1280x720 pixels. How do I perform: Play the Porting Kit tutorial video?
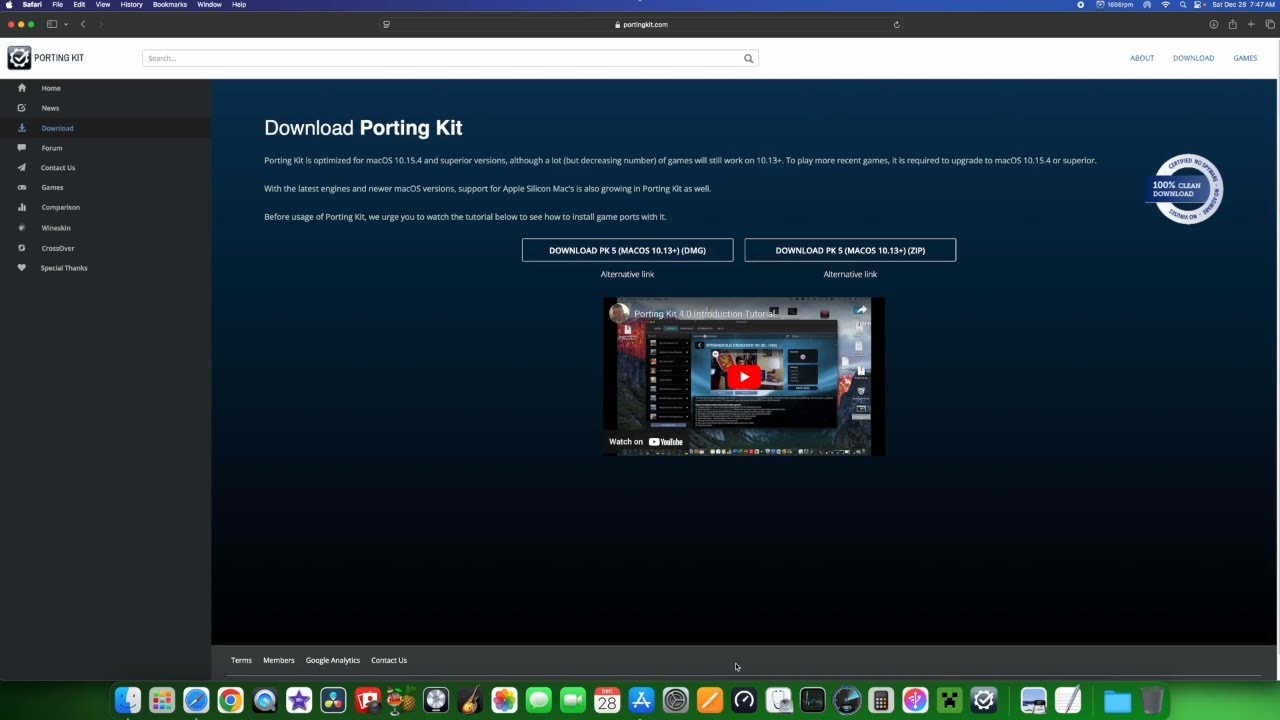744,377
